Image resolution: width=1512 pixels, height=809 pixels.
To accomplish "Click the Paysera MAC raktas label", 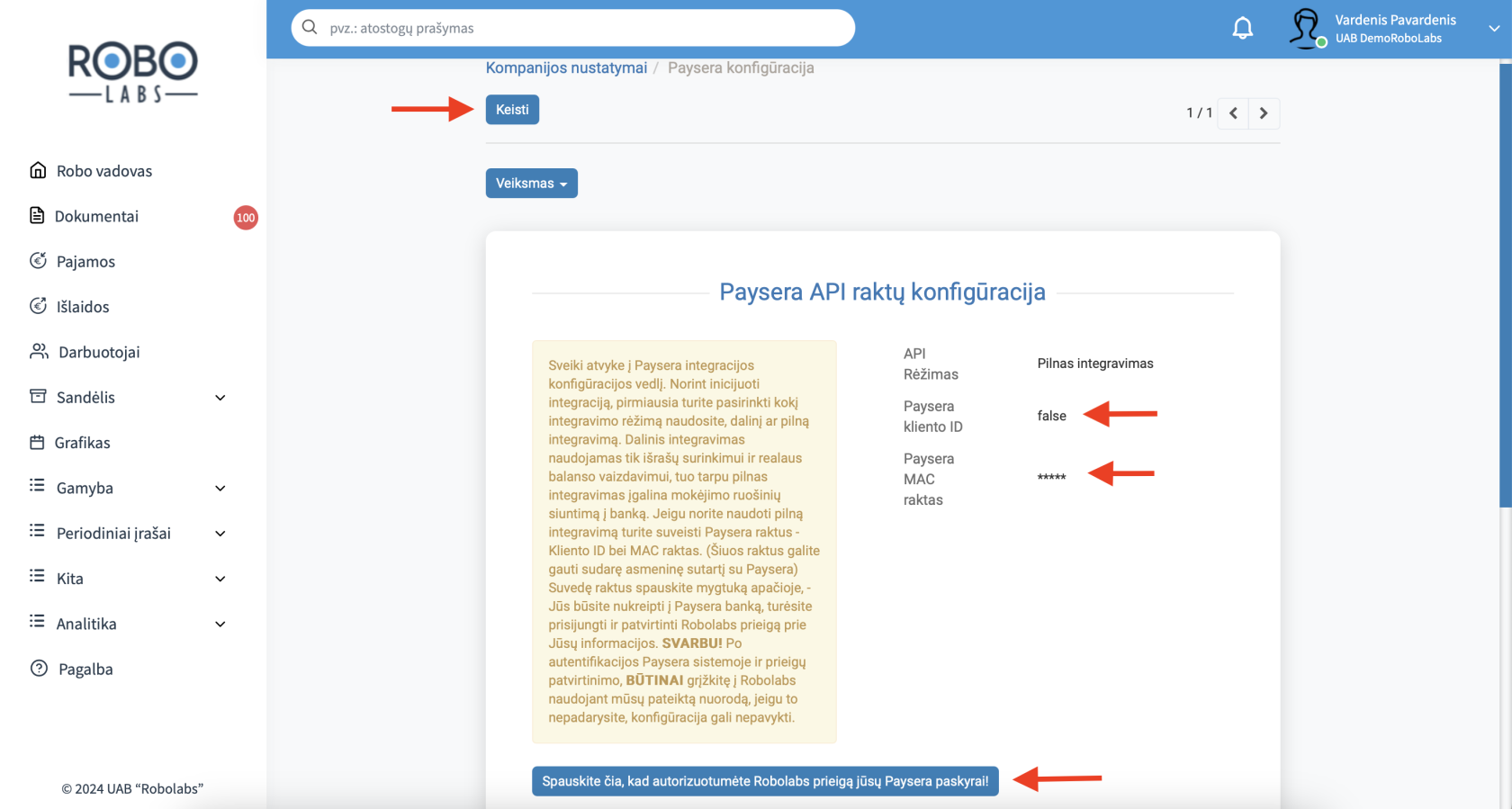I will pyautogui.click(x=929, y=479).
